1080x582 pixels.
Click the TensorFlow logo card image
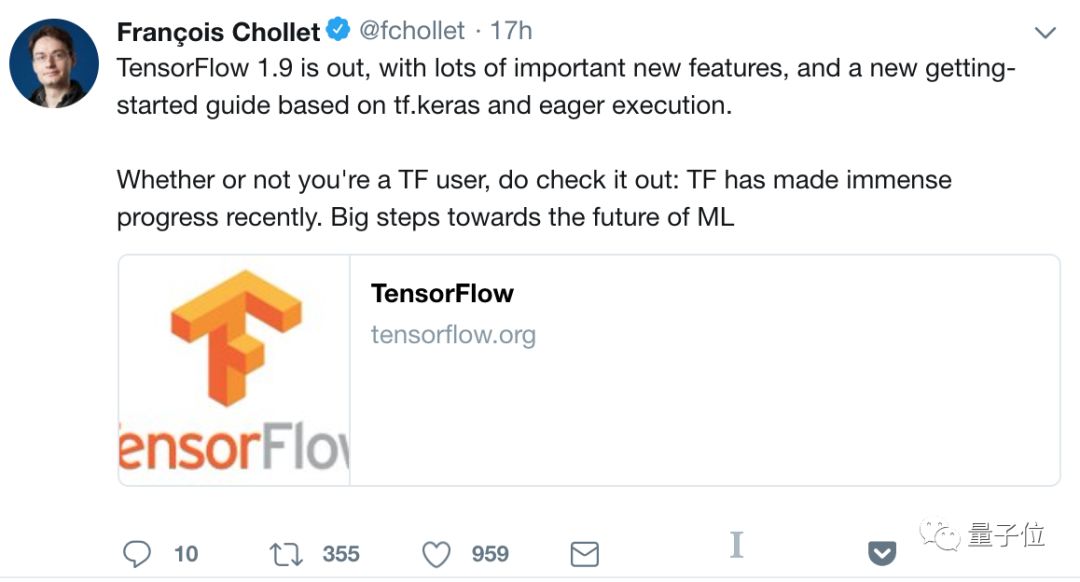(x=234, y=370)
